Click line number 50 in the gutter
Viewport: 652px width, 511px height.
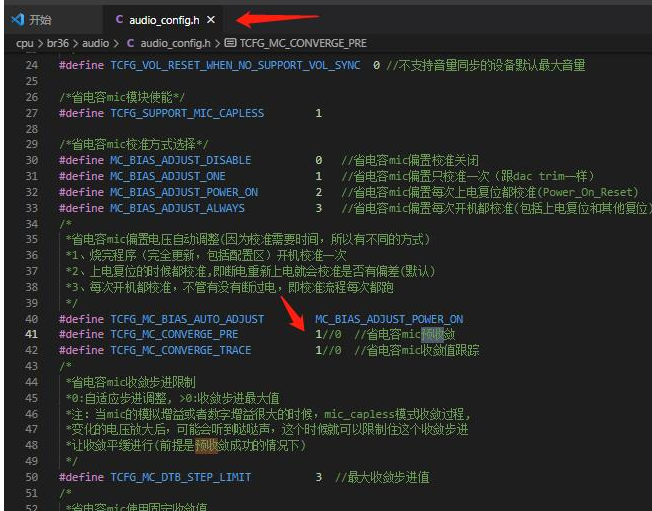[32, 477]
